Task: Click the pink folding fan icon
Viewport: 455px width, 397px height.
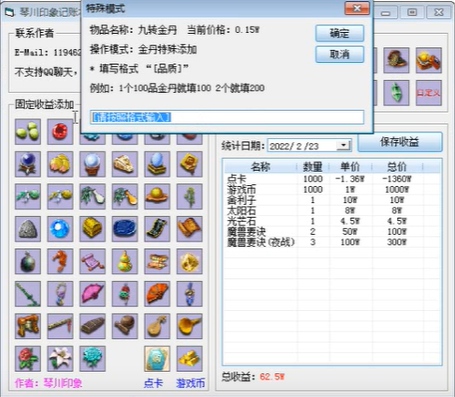Action: tap(92, 294)
